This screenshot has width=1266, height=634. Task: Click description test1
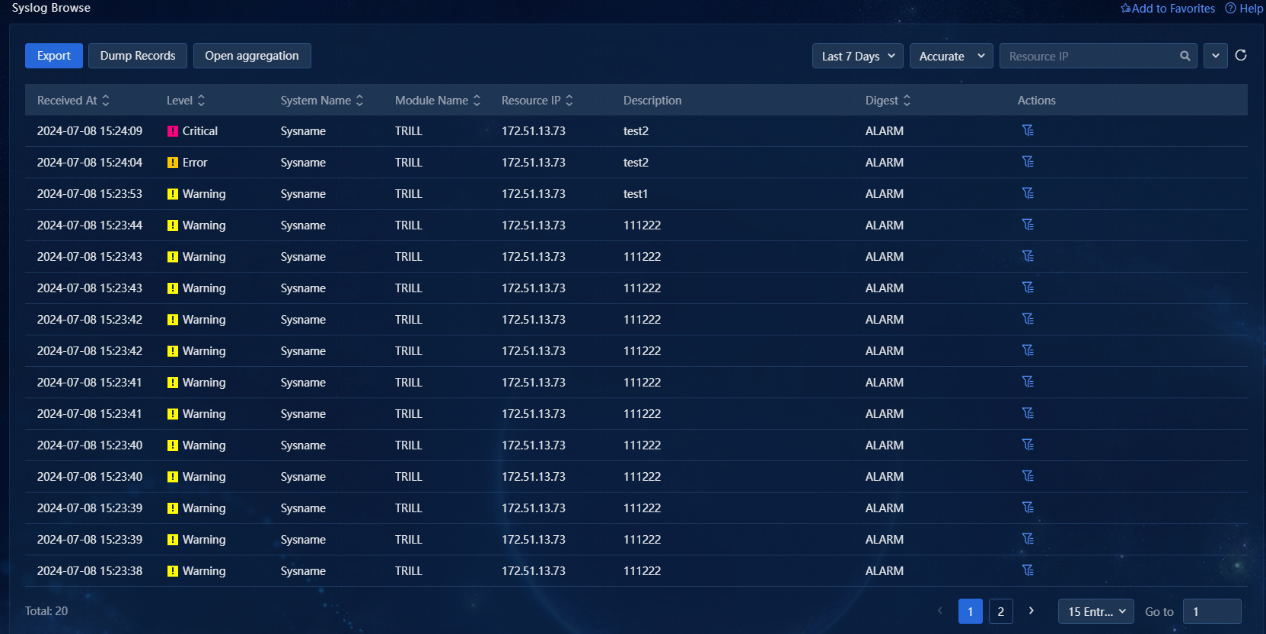[636, 194]
